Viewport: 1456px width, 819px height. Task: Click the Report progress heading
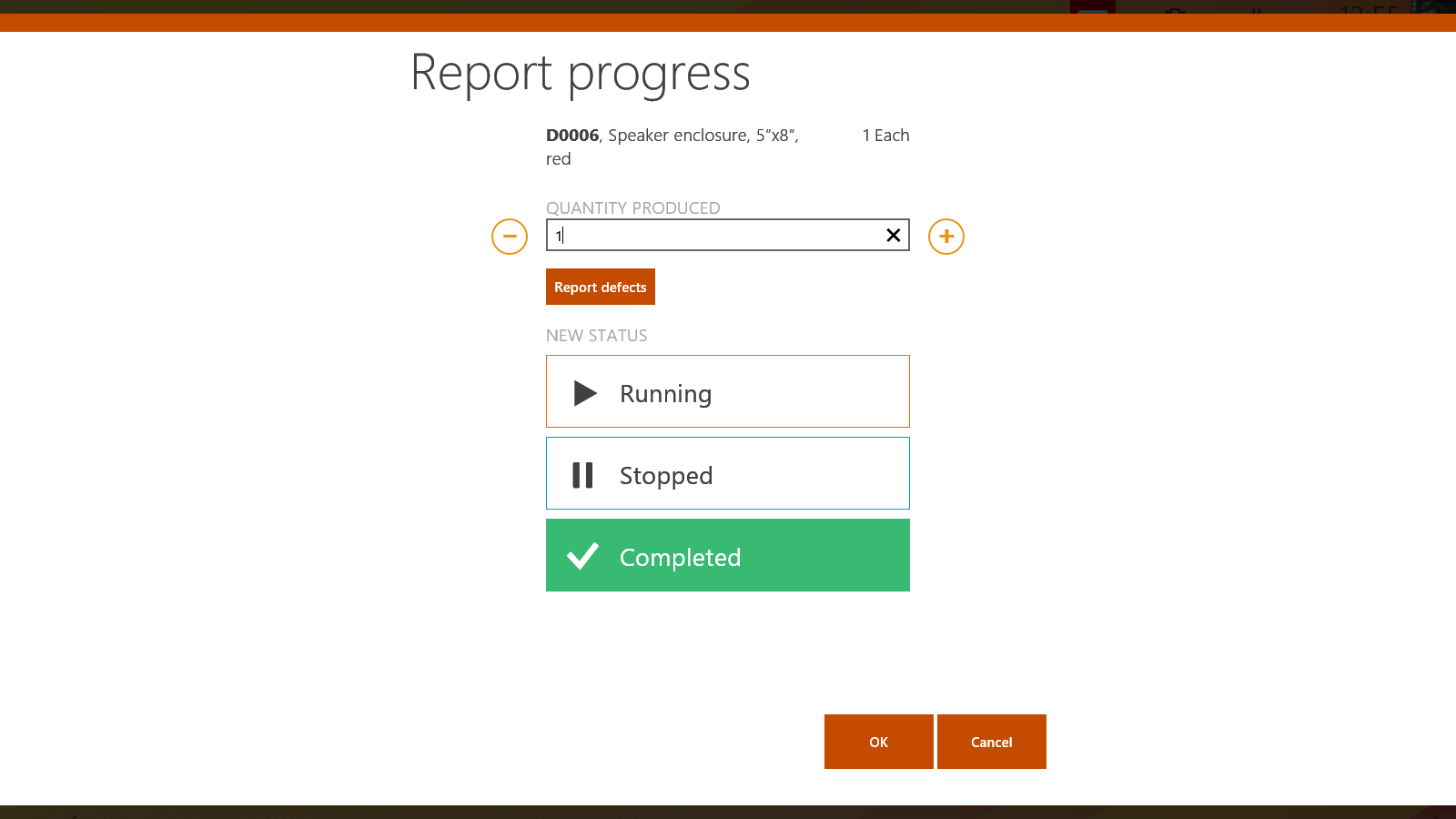[x=581, y=73]
